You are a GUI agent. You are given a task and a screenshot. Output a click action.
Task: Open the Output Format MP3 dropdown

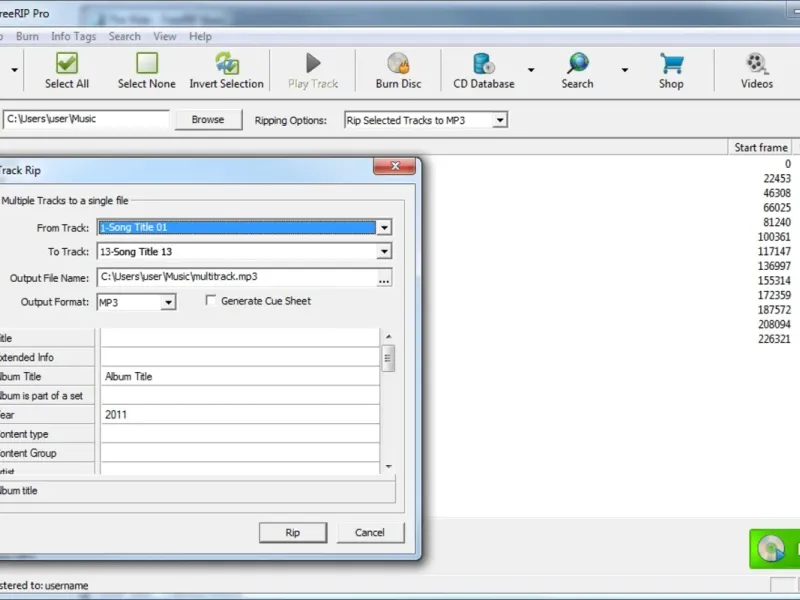[168, 303]
